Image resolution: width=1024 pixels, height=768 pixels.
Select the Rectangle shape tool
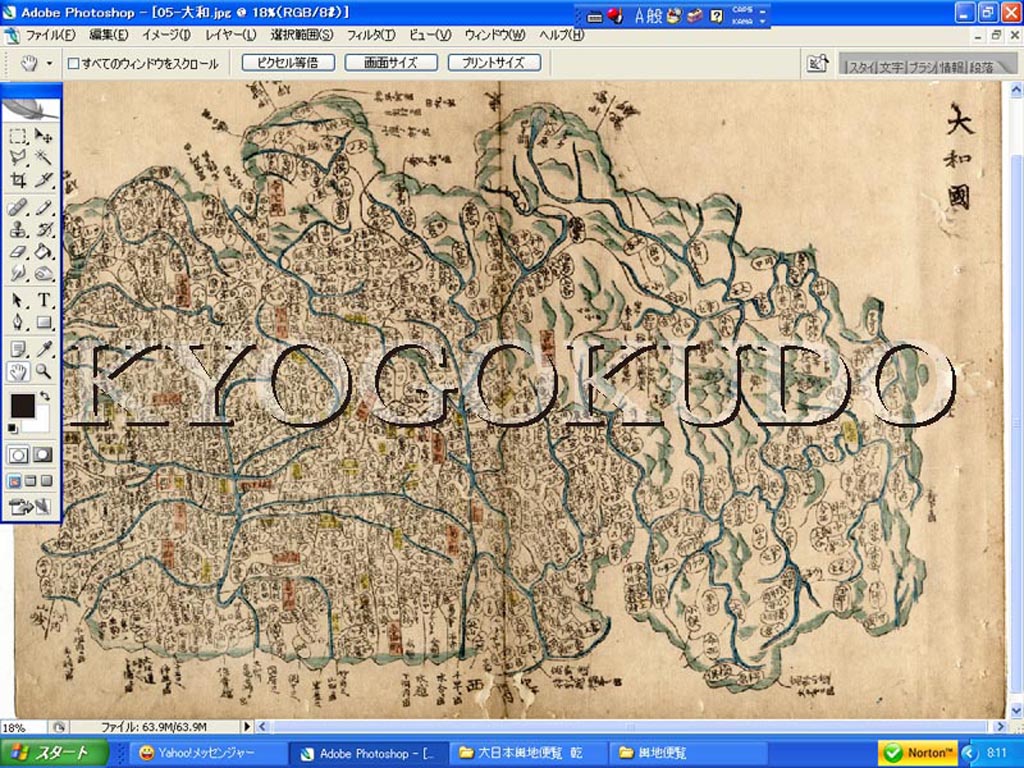tap(43, 322)
